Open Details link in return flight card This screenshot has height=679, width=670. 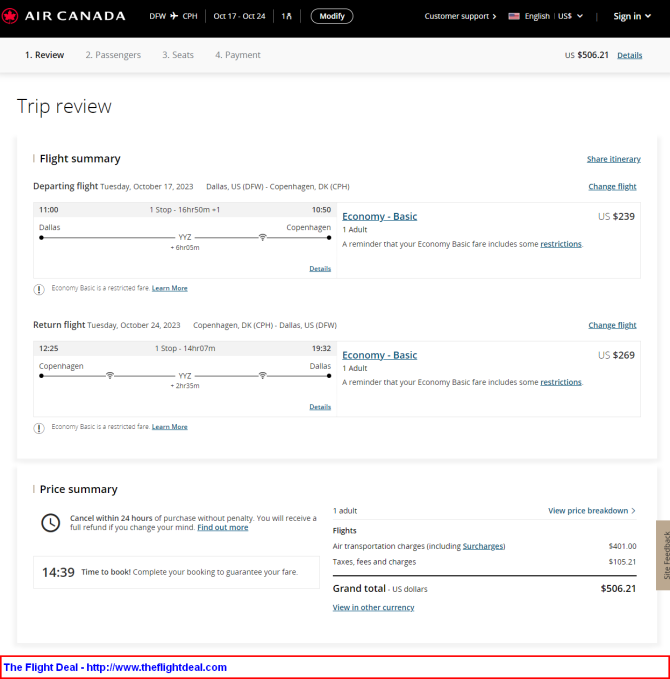click(x=320, y=407)
